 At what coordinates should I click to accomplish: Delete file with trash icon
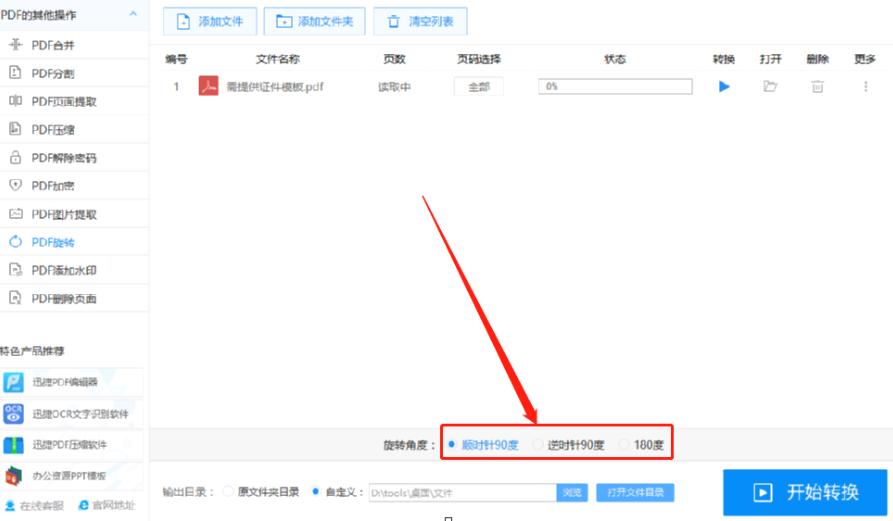click(817, 87)
